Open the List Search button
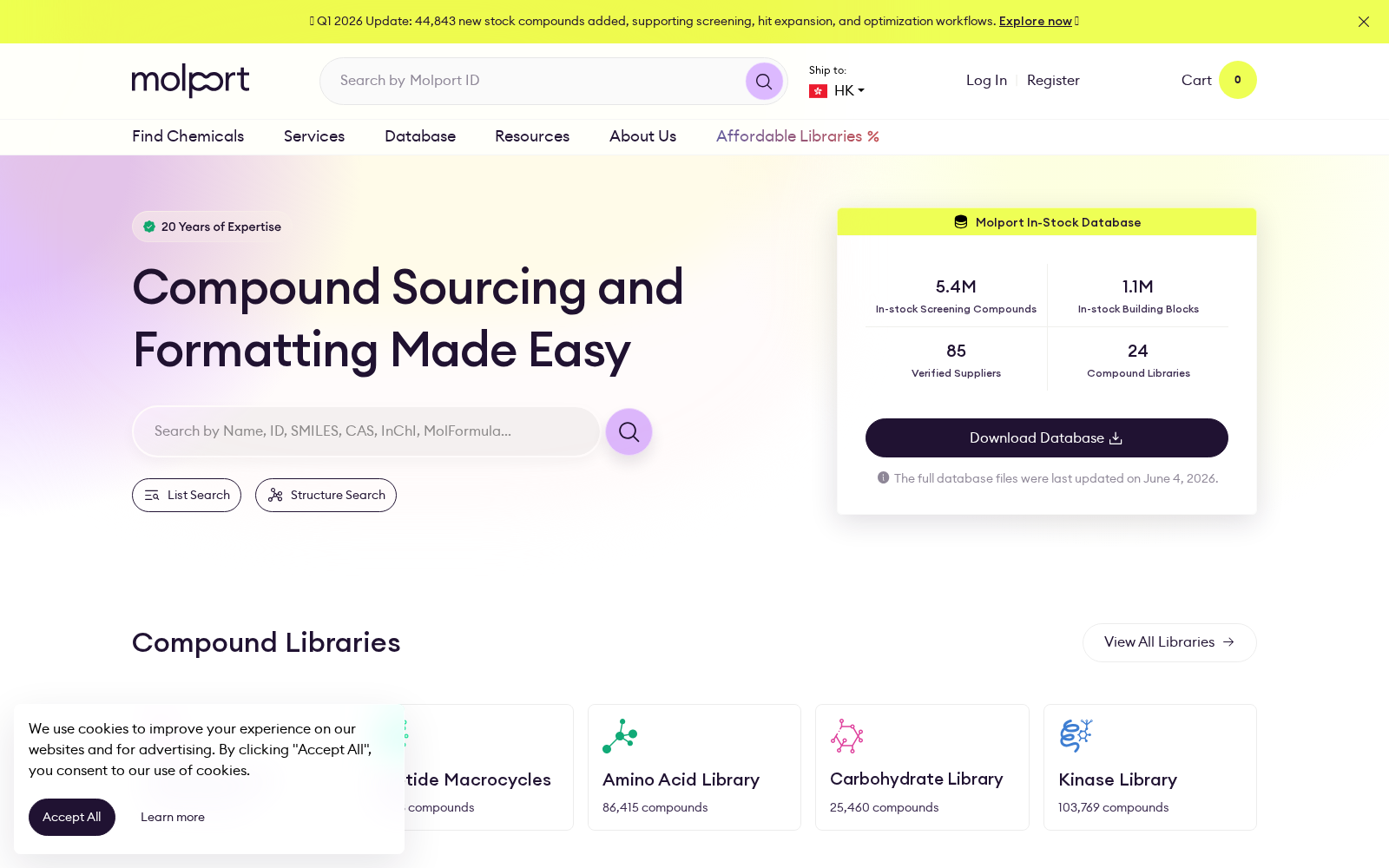Viewport: 1389px width, 868px height. pyautogui.click(x=187, y=496)
